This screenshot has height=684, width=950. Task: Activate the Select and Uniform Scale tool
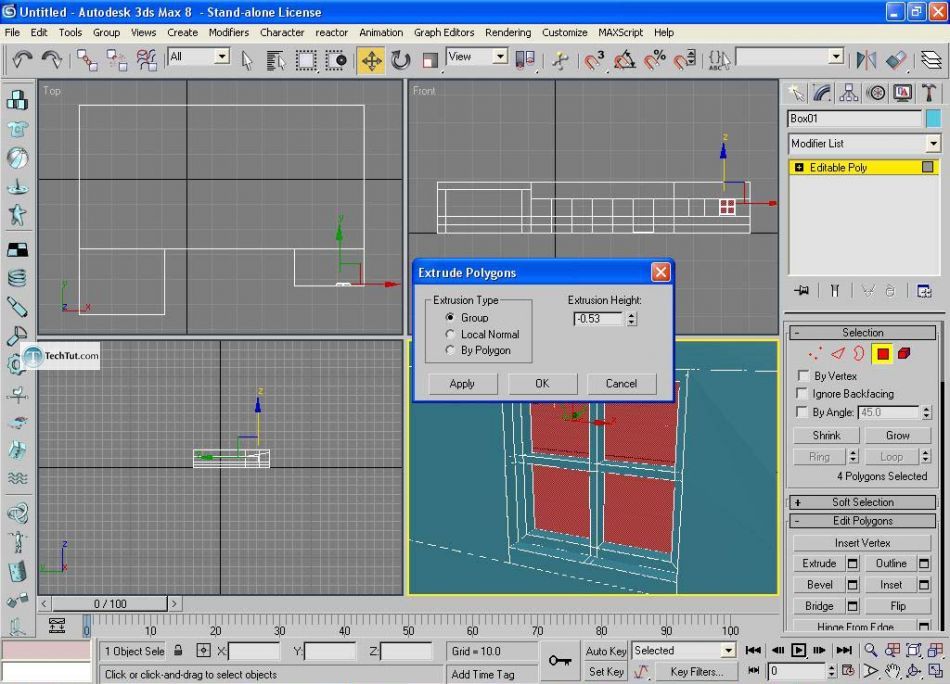click(x=430, y=61)
